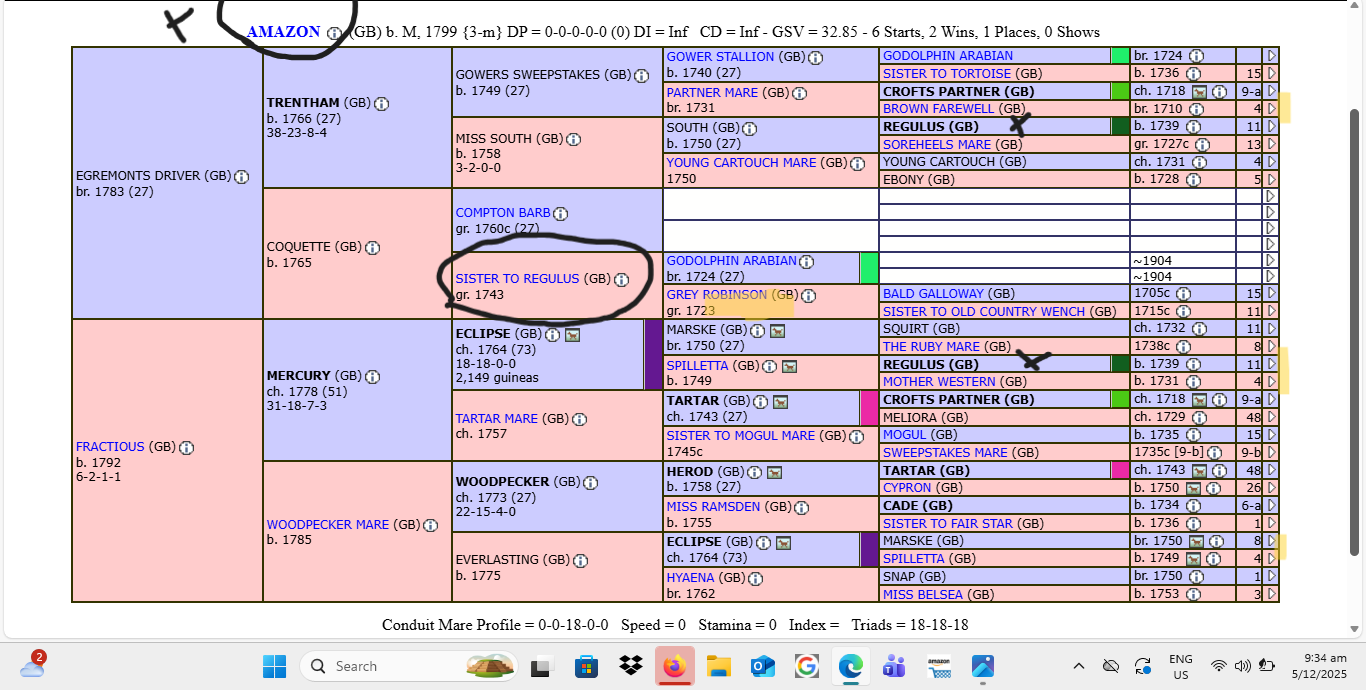Viewport: 1366px width, 690px height.
Task: Click the info icon next to TRENTHAM
Action: (x=381, y=104)
